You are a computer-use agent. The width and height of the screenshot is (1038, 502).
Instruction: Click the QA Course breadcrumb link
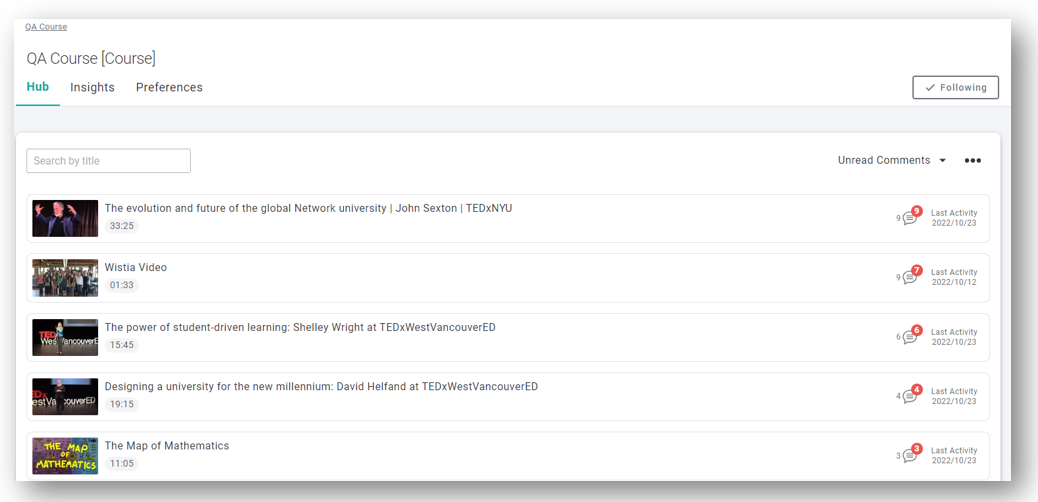tap(46, 27)
